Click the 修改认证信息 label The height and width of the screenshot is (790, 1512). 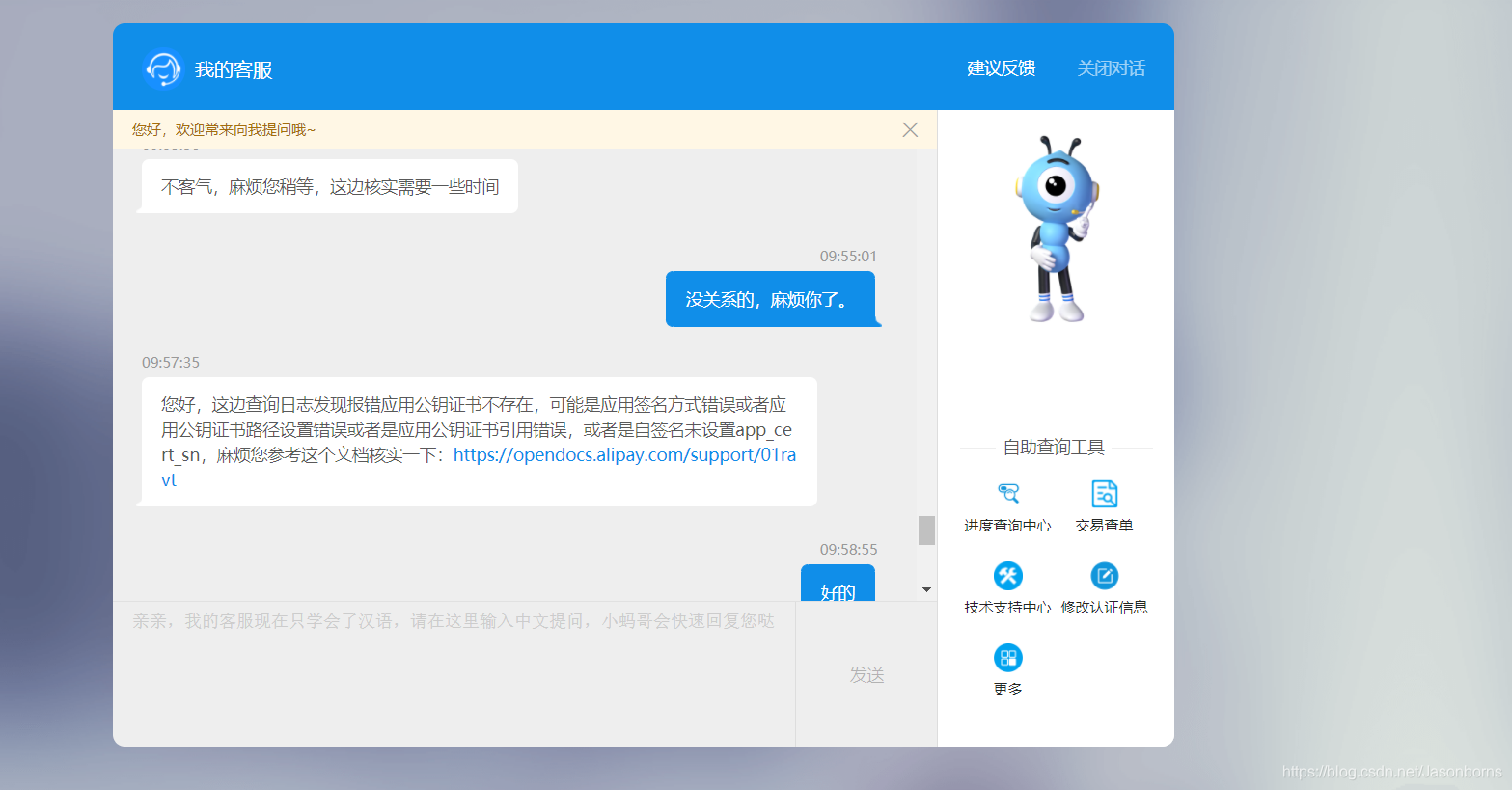coord(1104,608)
